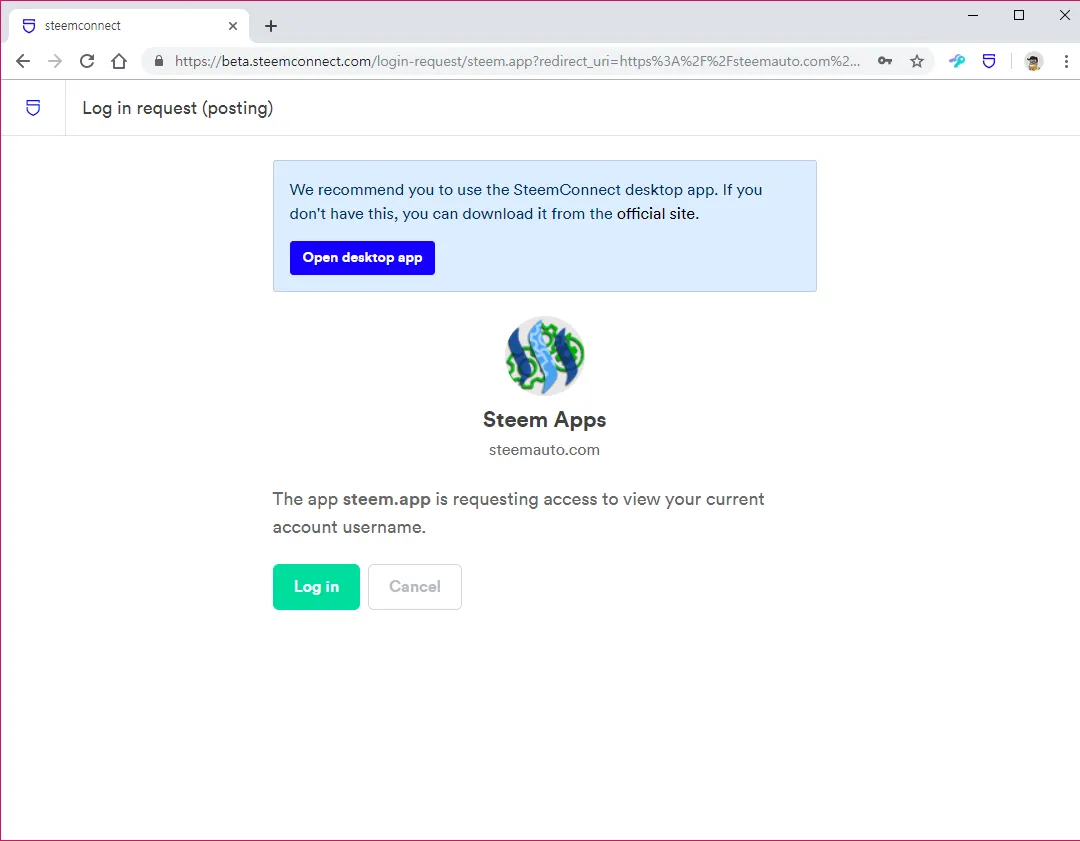Click the Steem Apps logo image
The image size is (1080, 841).
545,356
